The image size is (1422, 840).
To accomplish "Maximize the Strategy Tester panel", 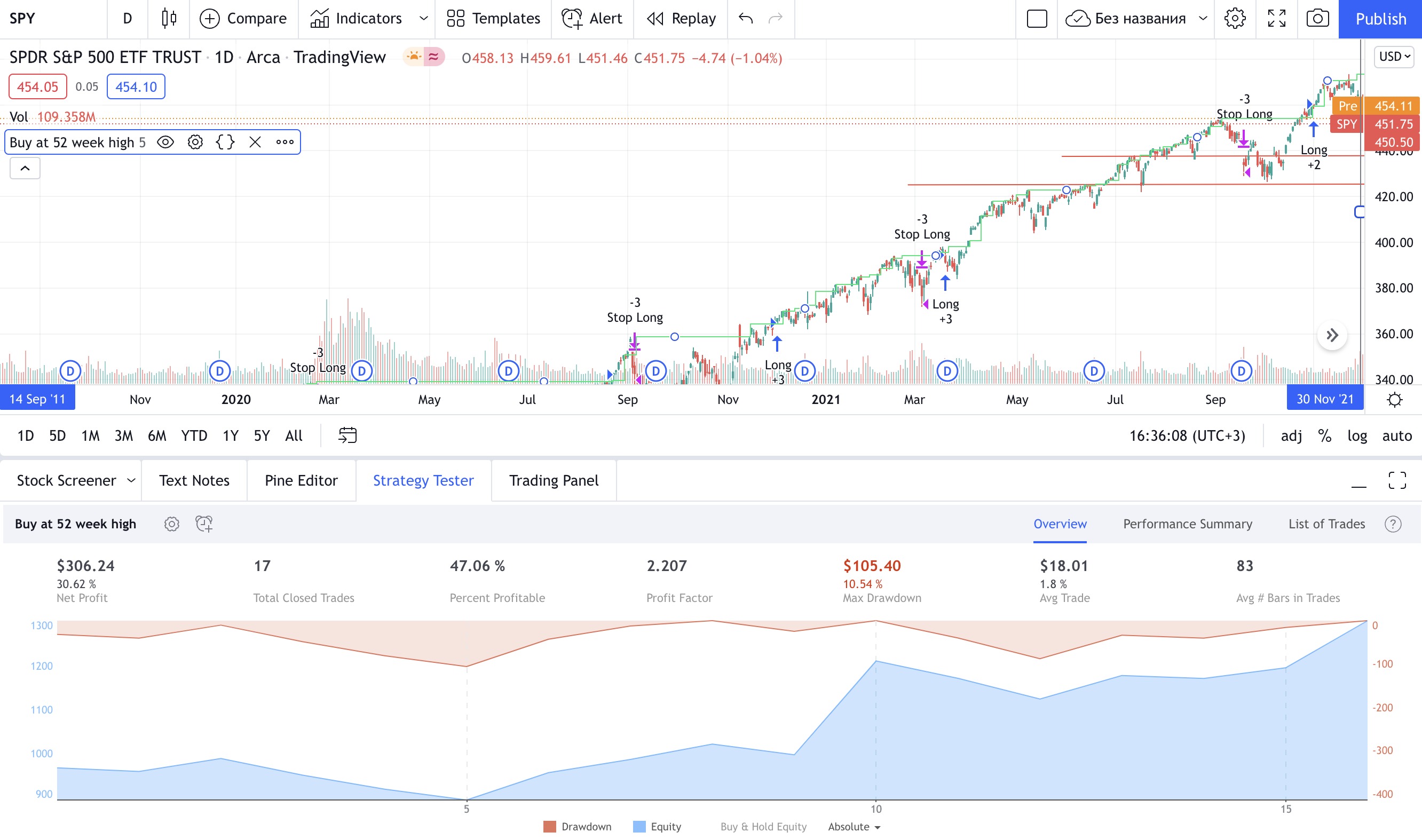I will (x=1397, y=480).
